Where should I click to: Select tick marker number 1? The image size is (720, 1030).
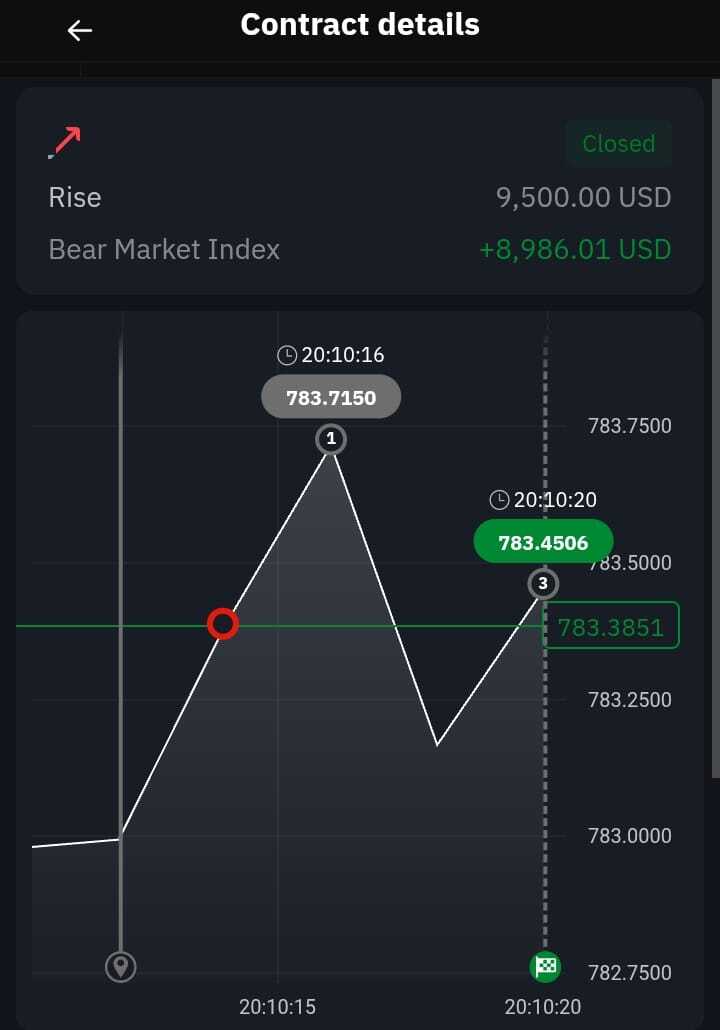click(x=331, y=439)
